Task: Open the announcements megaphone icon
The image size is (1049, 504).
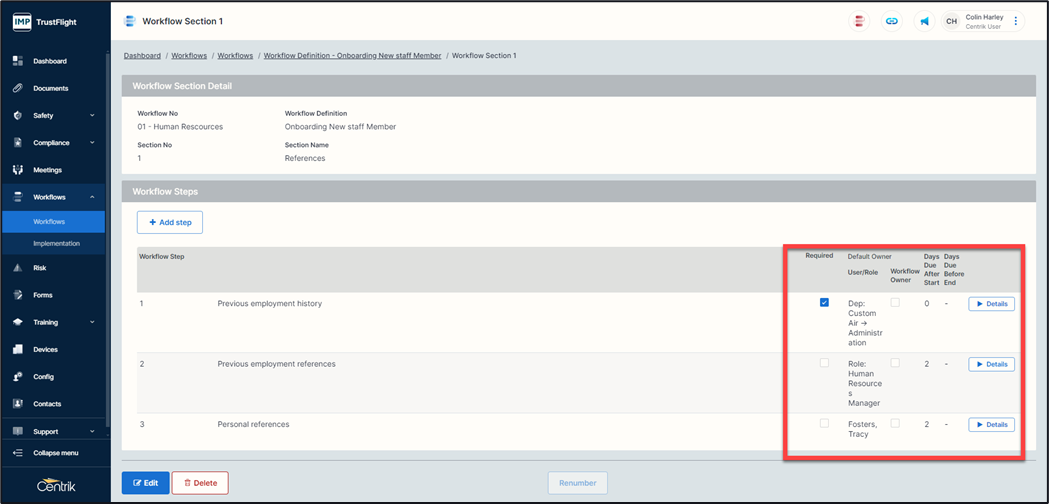Action: pyautogui.click(x=924, y=21)
